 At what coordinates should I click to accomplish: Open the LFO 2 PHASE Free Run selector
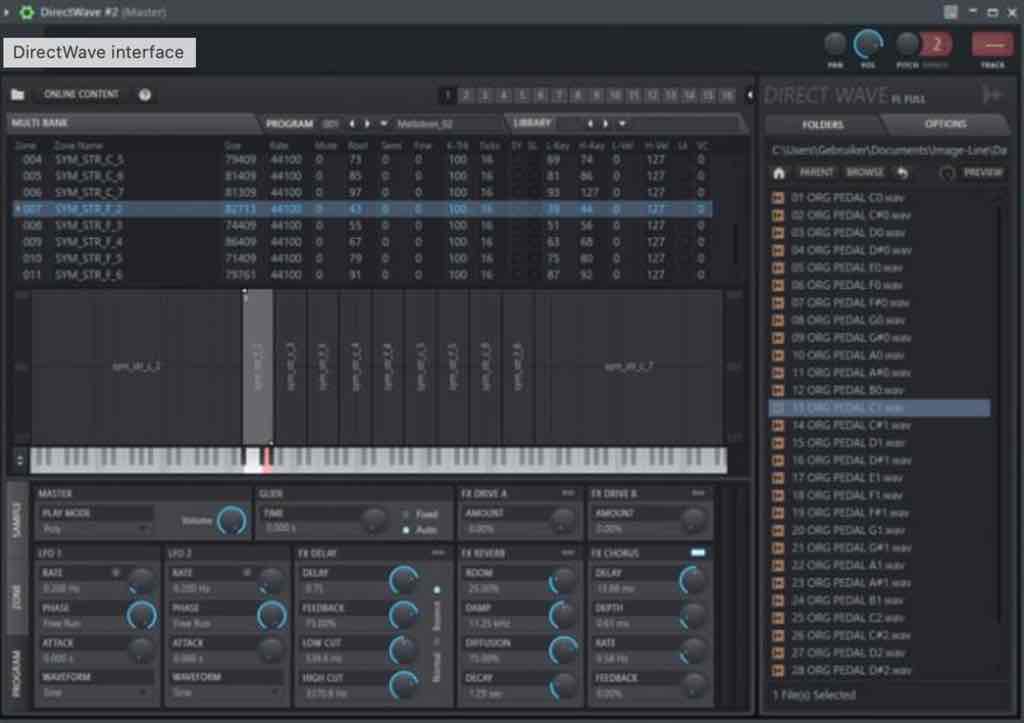(210, 624)
